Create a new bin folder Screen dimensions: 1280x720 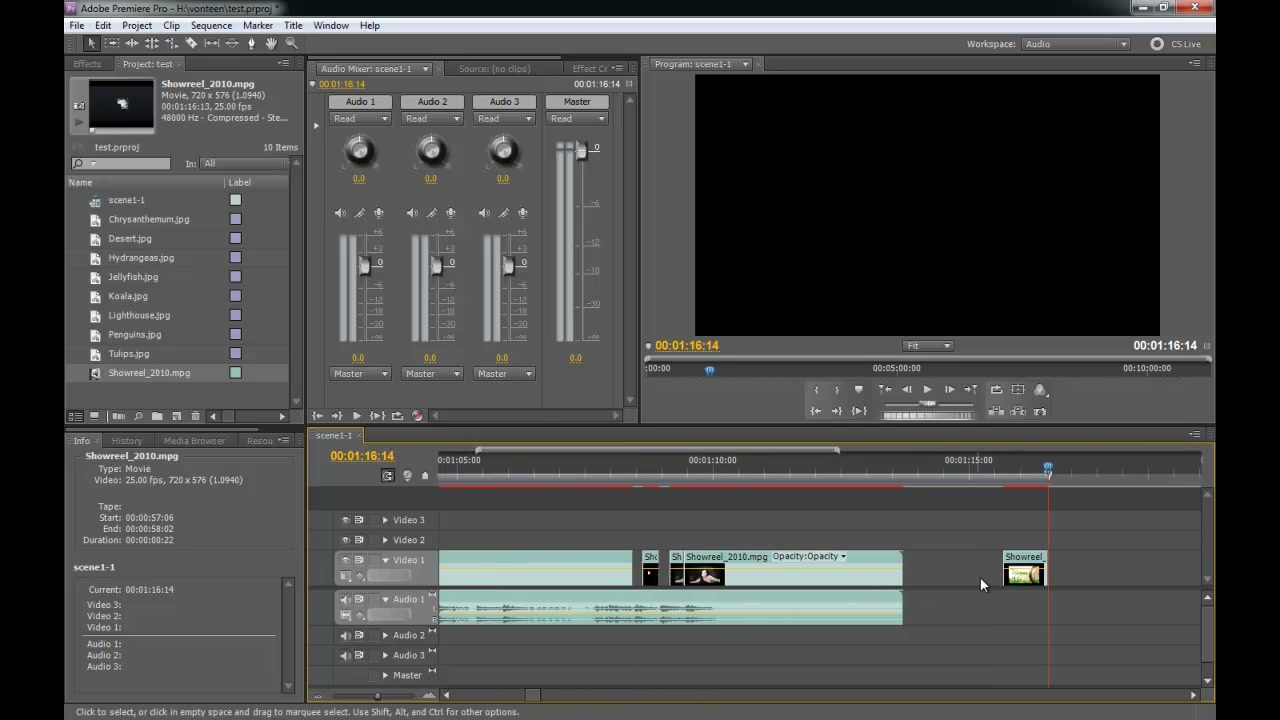[x=157, y=416]
